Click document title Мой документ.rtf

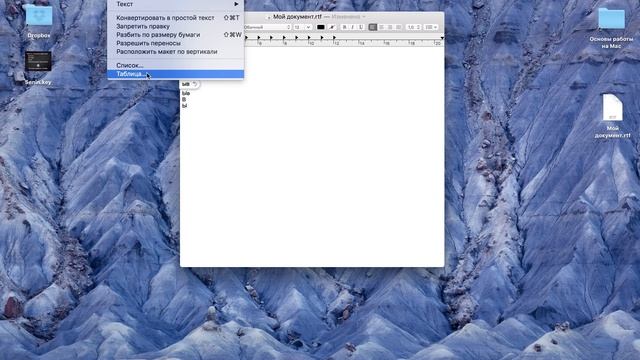[x=297, y=17]
